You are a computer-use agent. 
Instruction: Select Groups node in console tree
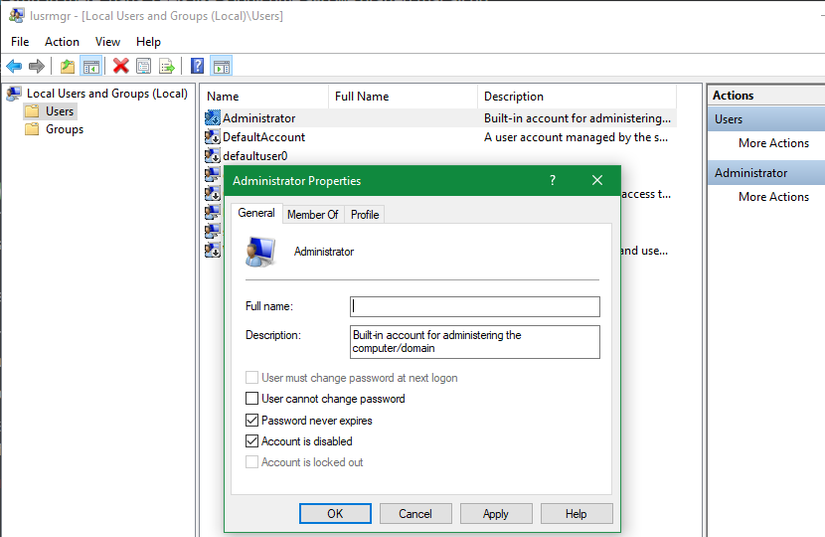[x=64, y=129]
